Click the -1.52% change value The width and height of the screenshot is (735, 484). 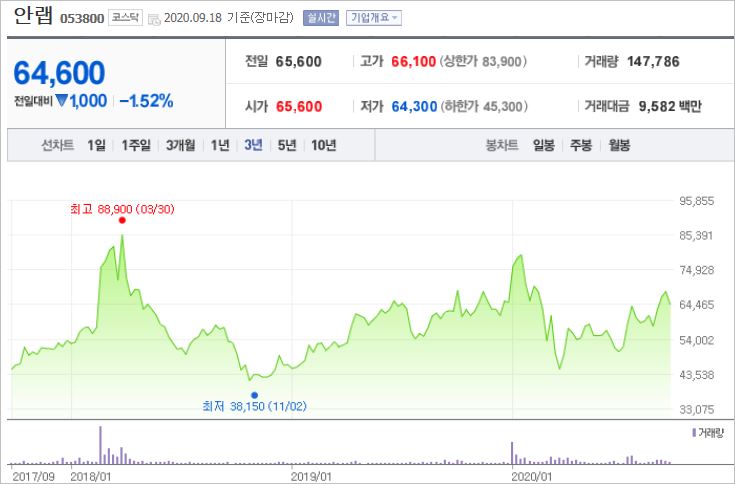146,101
